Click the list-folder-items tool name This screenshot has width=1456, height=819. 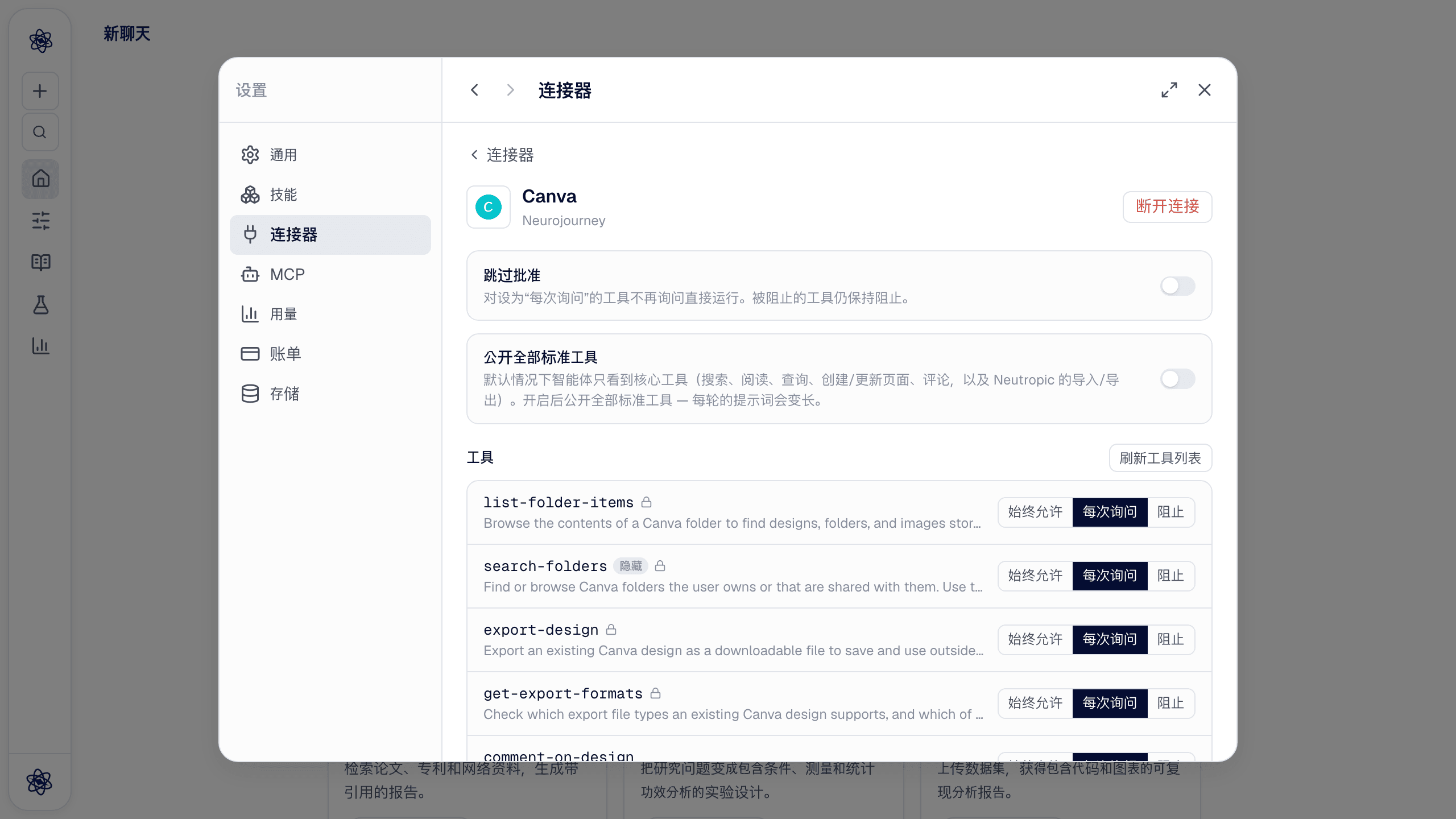point(559,502)
